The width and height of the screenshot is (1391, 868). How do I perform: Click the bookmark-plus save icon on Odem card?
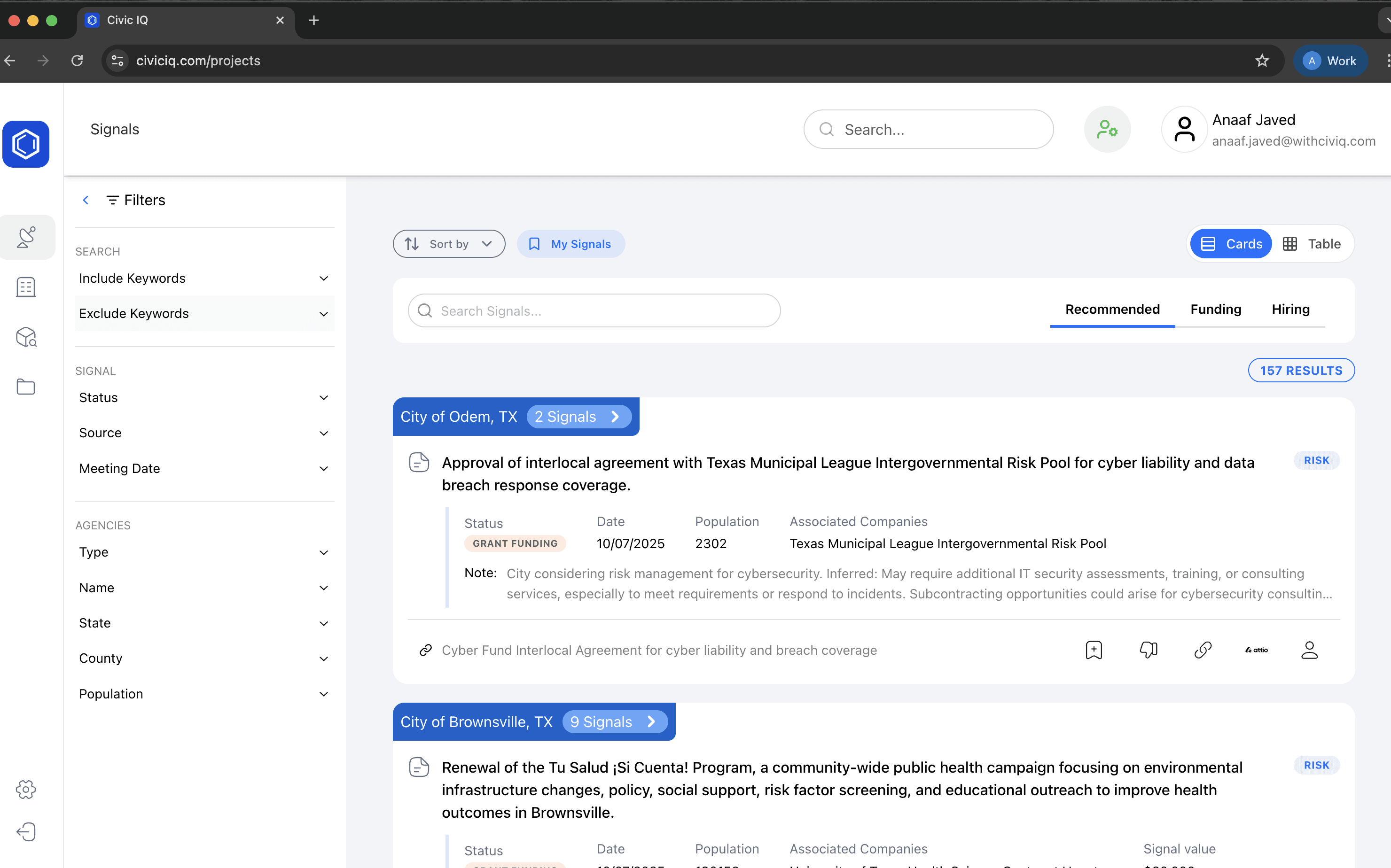click(1094, 650)
